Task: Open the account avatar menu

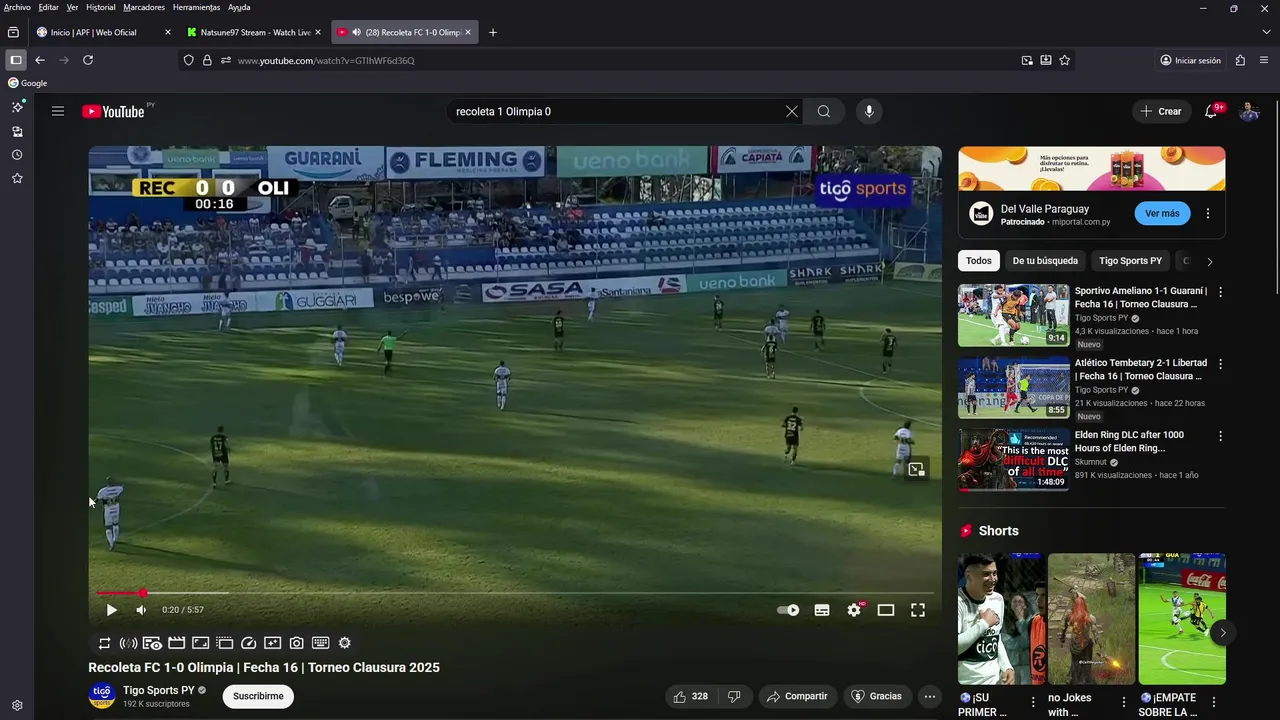Action: [x=1249, y=111]
